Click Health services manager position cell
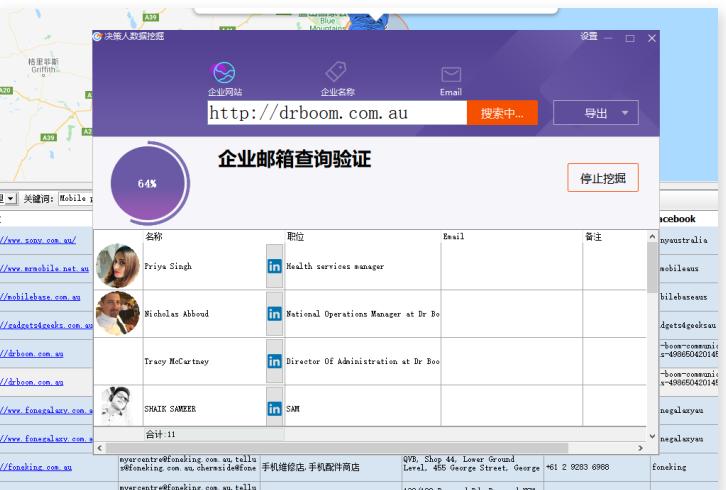 click(x=363, y=266)
